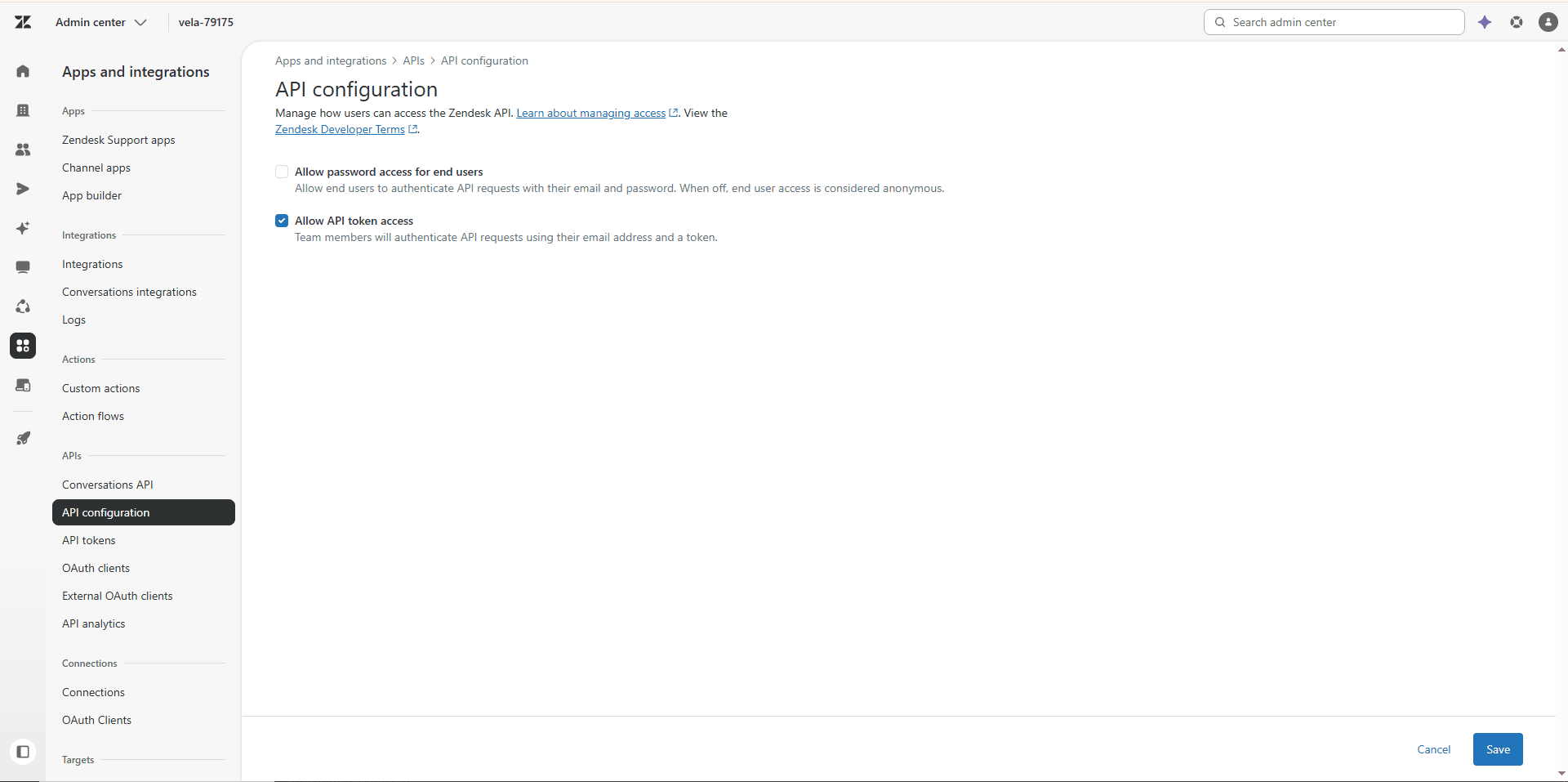Click Apps and integrations breadcrumb

(x=331, y=60)
